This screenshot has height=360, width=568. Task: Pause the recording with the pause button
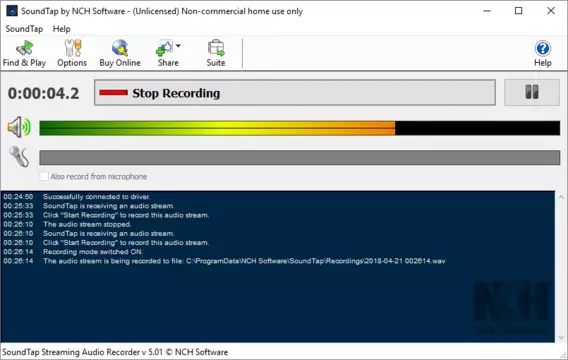tap(532, 92)
